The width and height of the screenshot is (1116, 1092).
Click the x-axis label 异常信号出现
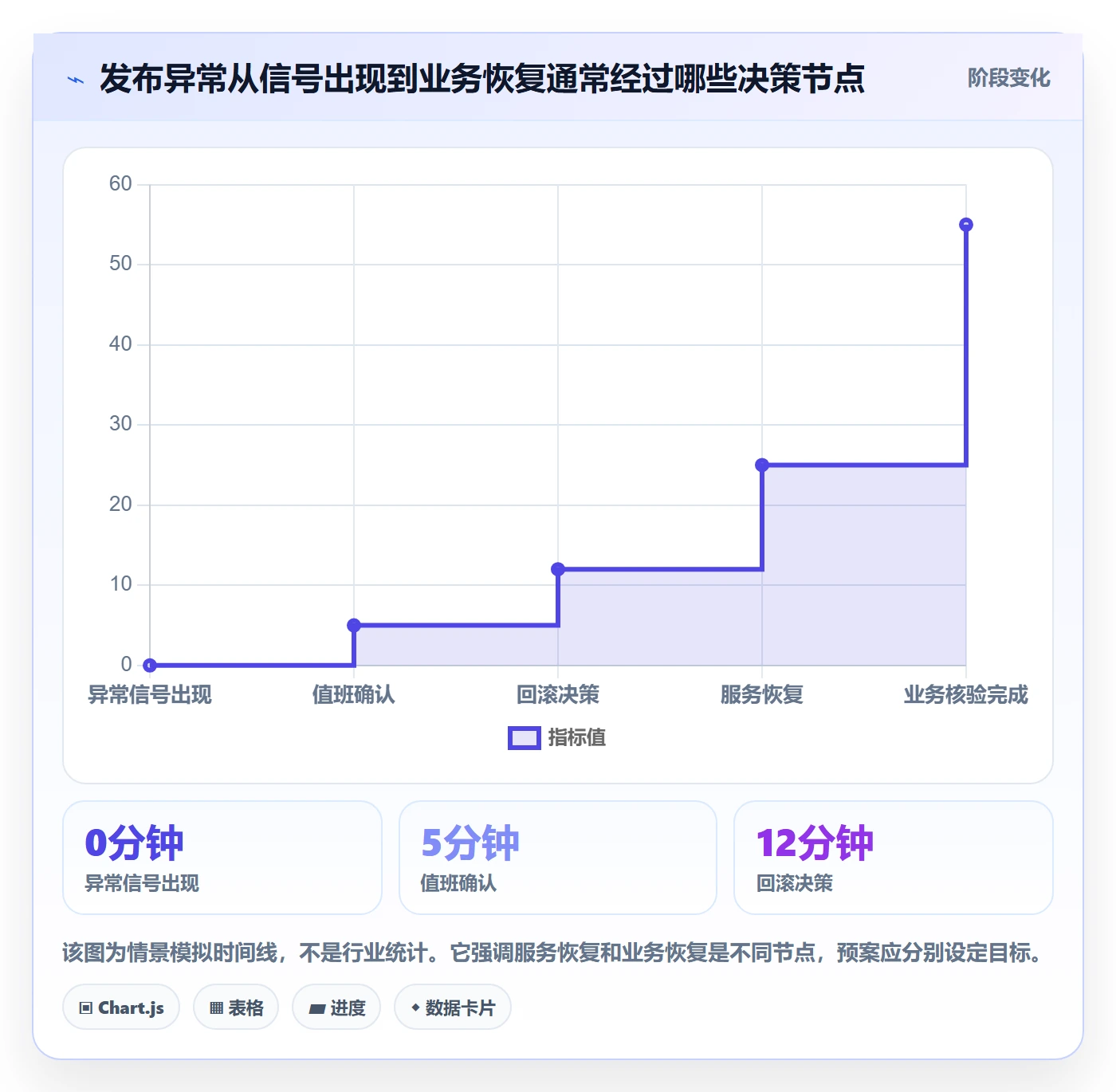click(150, 695)
